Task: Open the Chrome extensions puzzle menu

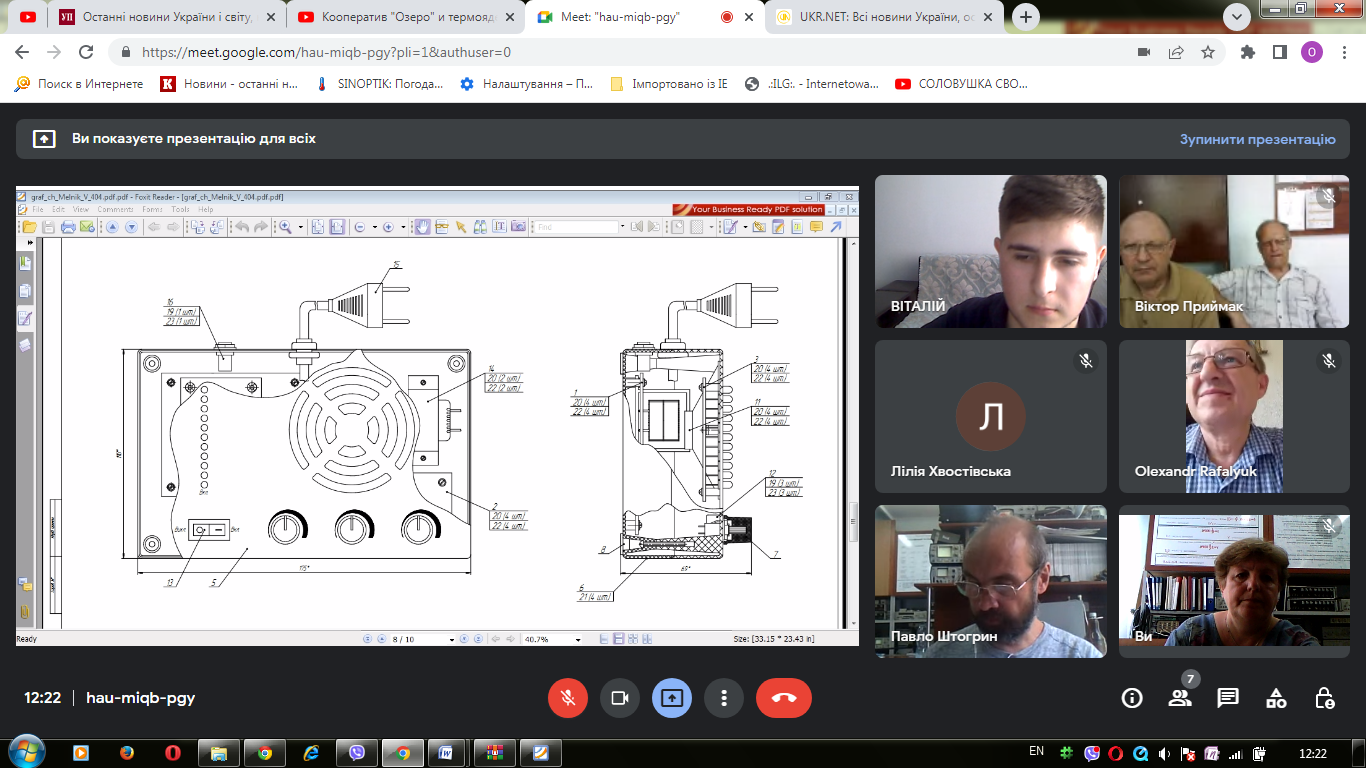Action: (x=1247, y=53)
